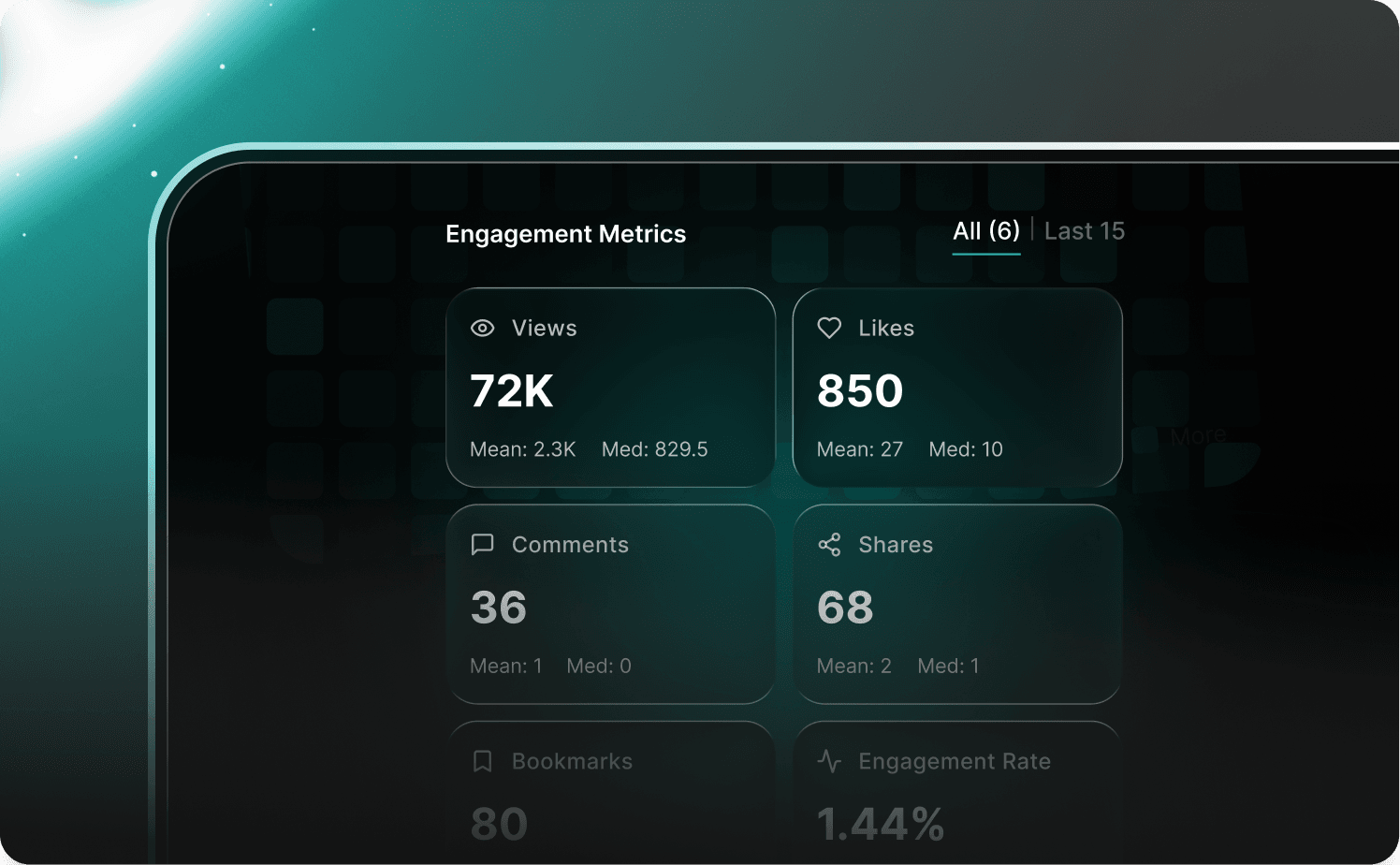Click the speech bubble icon beside Comments

click(x=482, y=545)
